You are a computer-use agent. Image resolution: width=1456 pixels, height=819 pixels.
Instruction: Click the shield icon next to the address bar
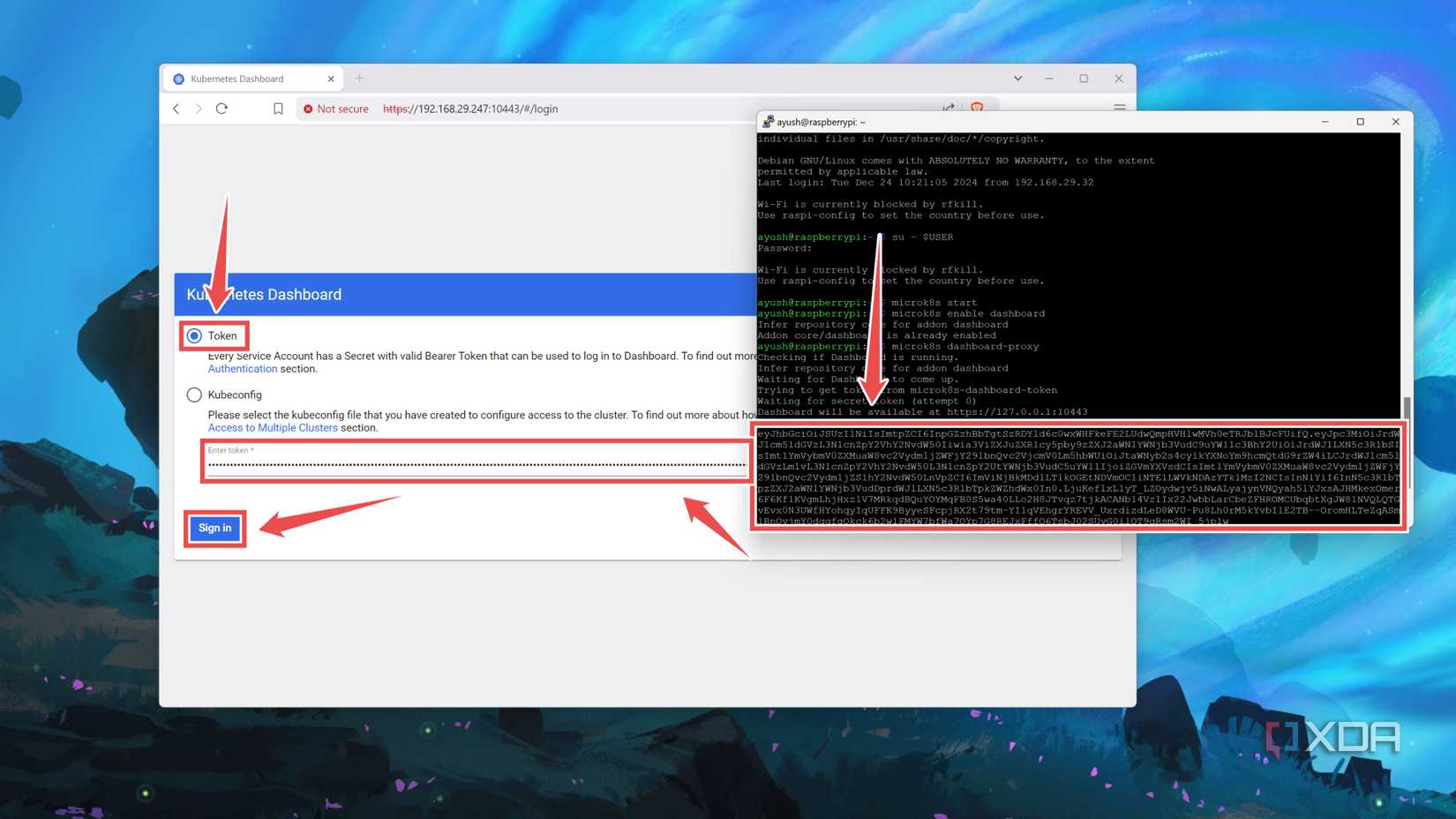click(978, 108)
